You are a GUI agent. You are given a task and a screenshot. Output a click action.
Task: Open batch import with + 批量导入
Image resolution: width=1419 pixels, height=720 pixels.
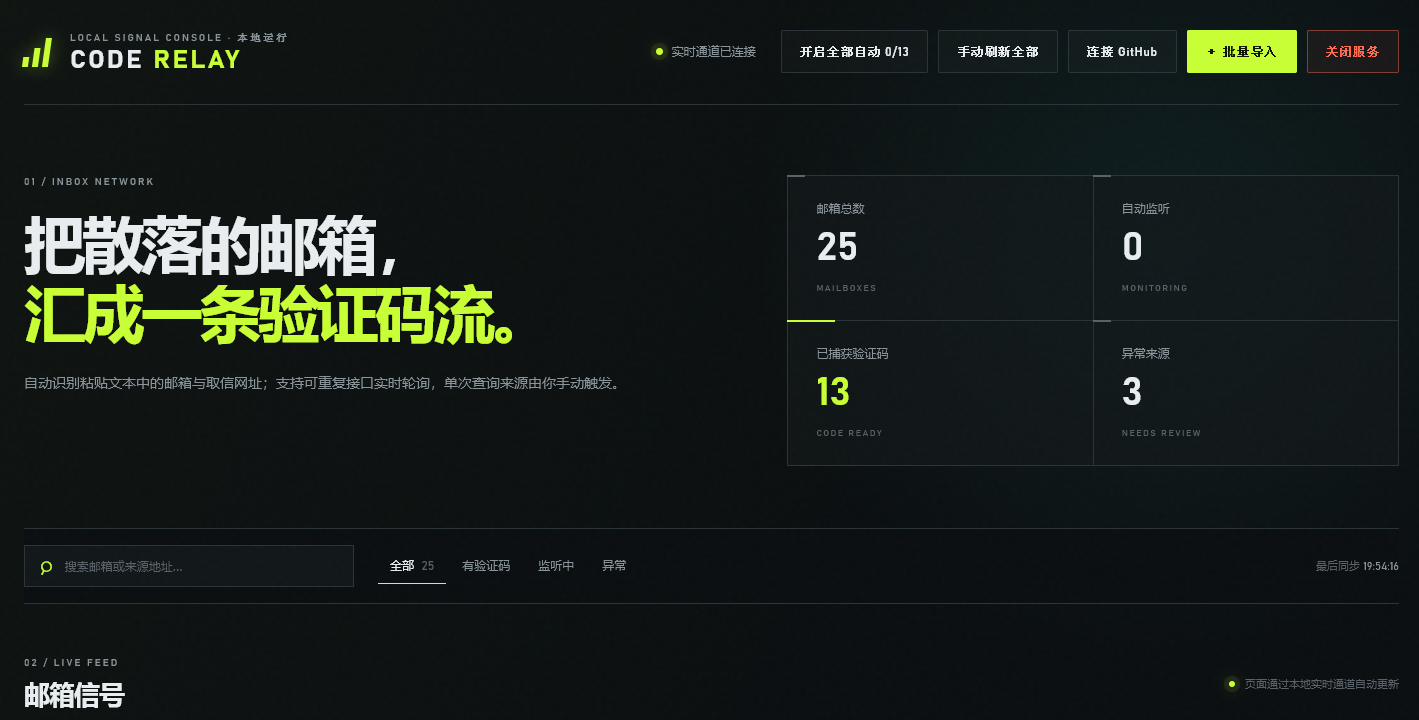point(1242,51)
